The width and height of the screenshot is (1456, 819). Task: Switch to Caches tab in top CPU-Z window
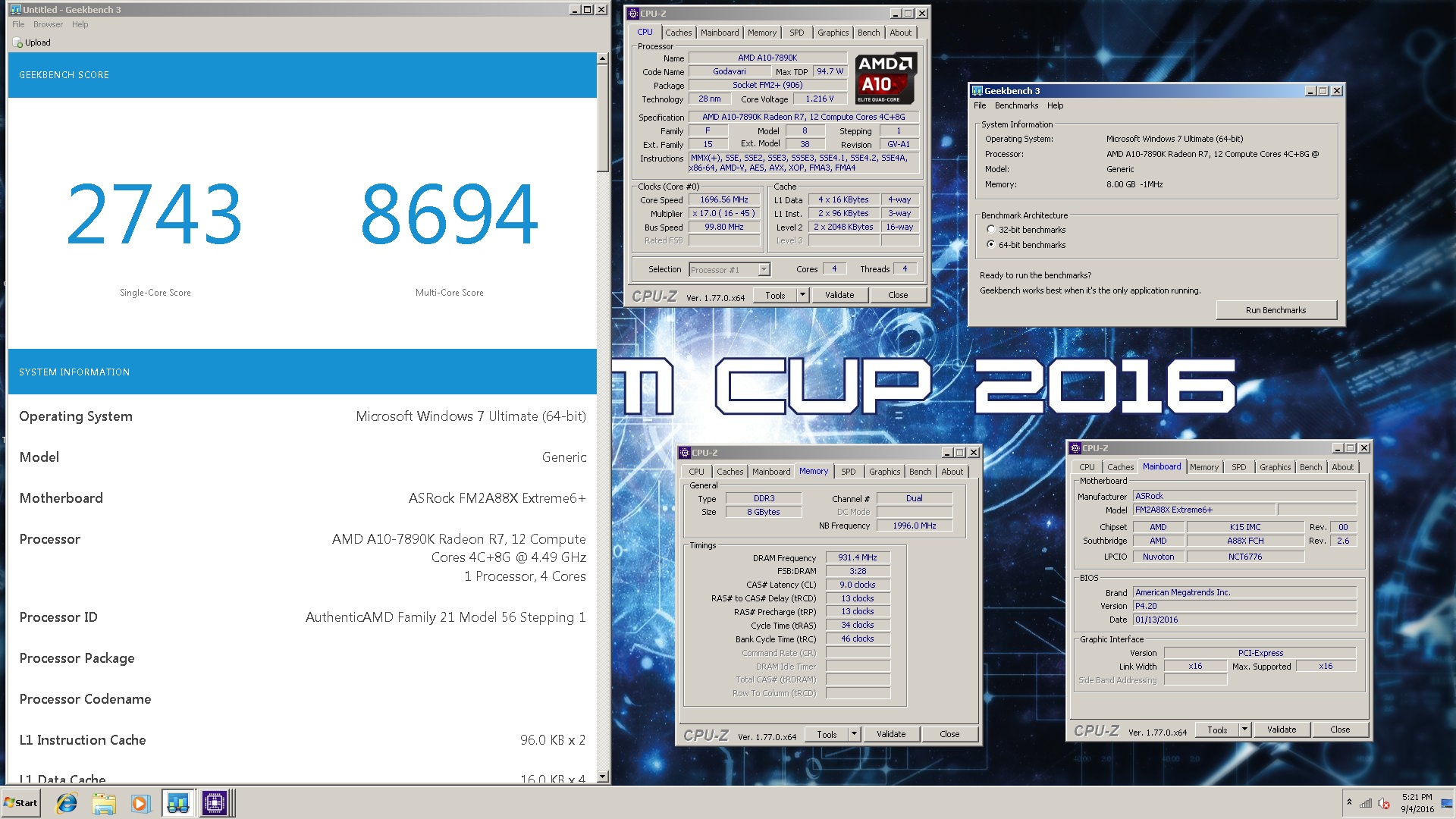(678, 33)
